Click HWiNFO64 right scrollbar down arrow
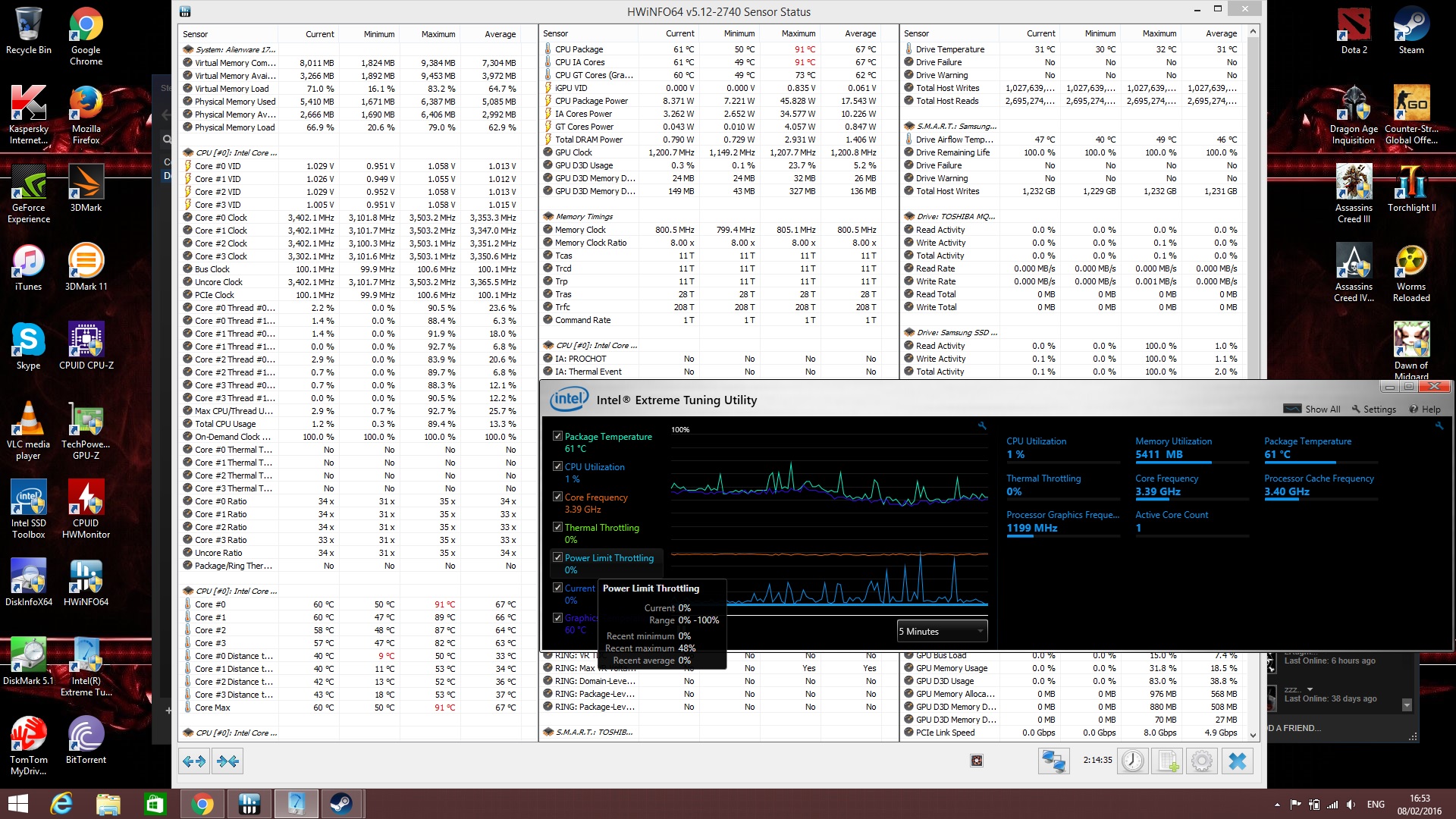This screenshot has height=819, width=1456. pos(1253,735)
